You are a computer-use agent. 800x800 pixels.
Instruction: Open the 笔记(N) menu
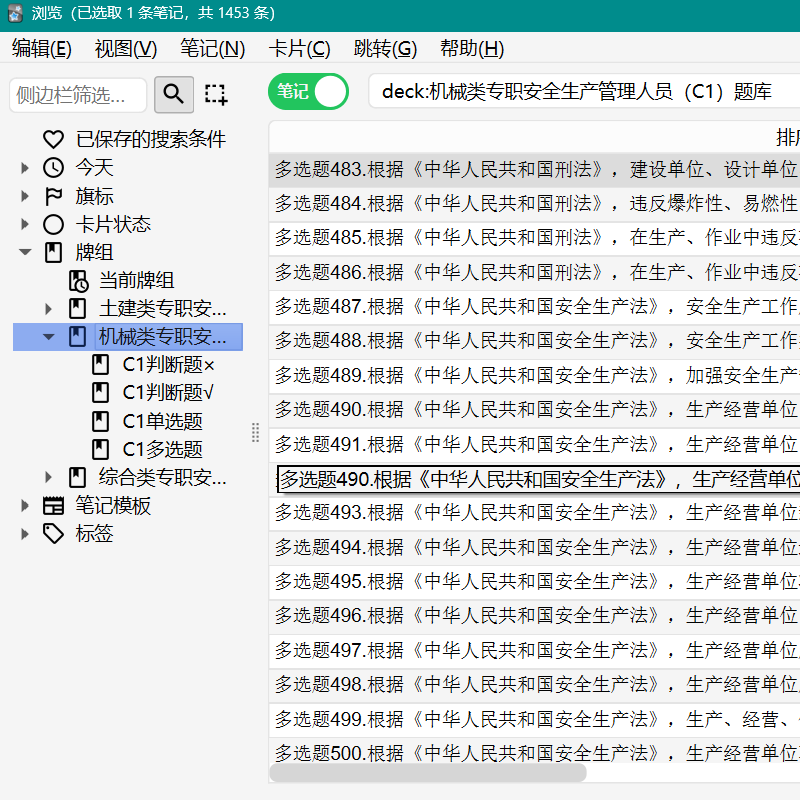coord(213,48)
